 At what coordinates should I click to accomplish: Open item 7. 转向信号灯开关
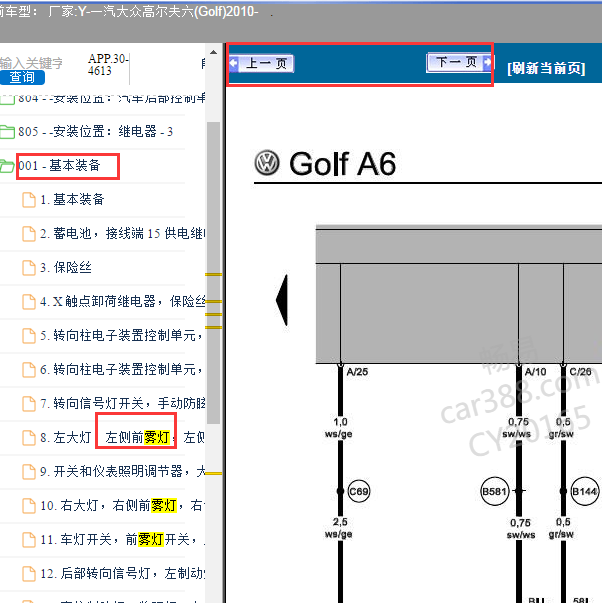[x=123, y=403]
